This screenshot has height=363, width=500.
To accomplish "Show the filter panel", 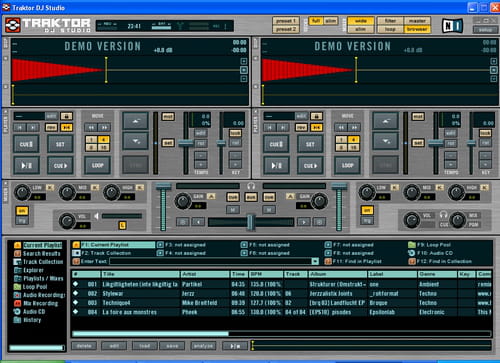I will tap(390, 21).
